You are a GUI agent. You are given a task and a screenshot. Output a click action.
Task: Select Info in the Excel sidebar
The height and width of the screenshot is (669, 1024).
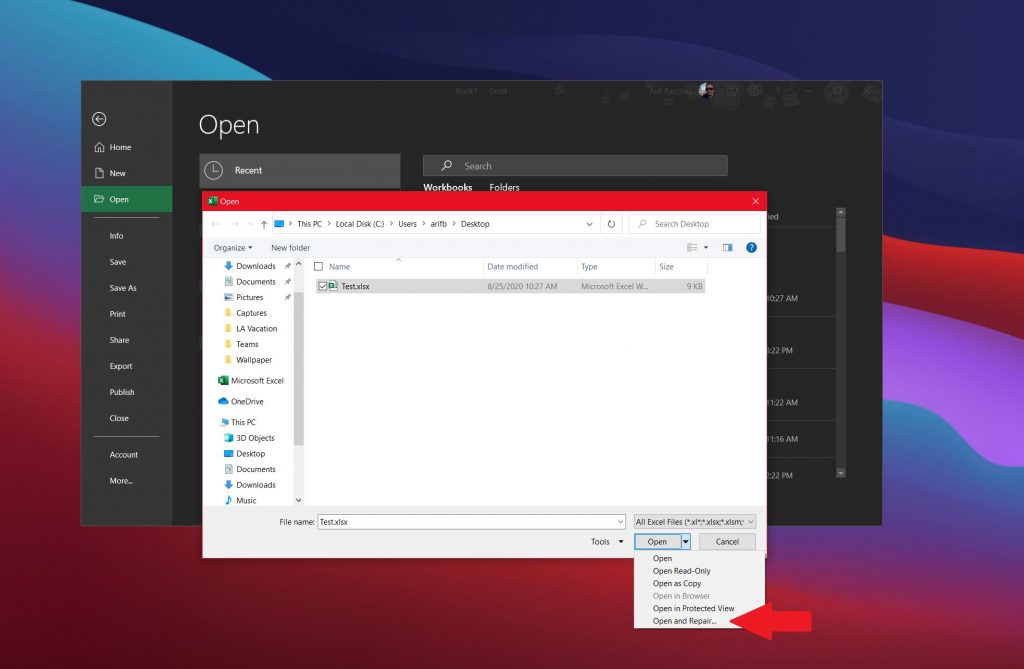[x=116, y=236]
